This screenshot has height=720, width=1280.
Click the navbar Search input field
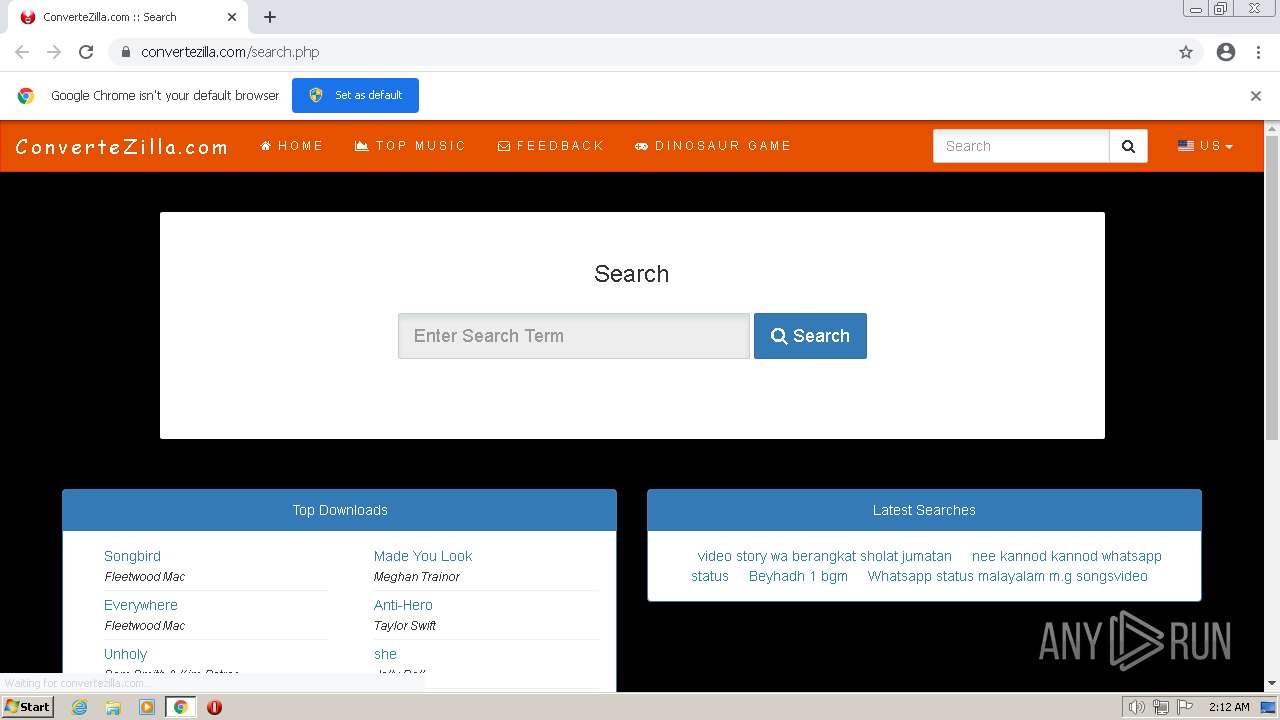click(x=1021, y=146)
